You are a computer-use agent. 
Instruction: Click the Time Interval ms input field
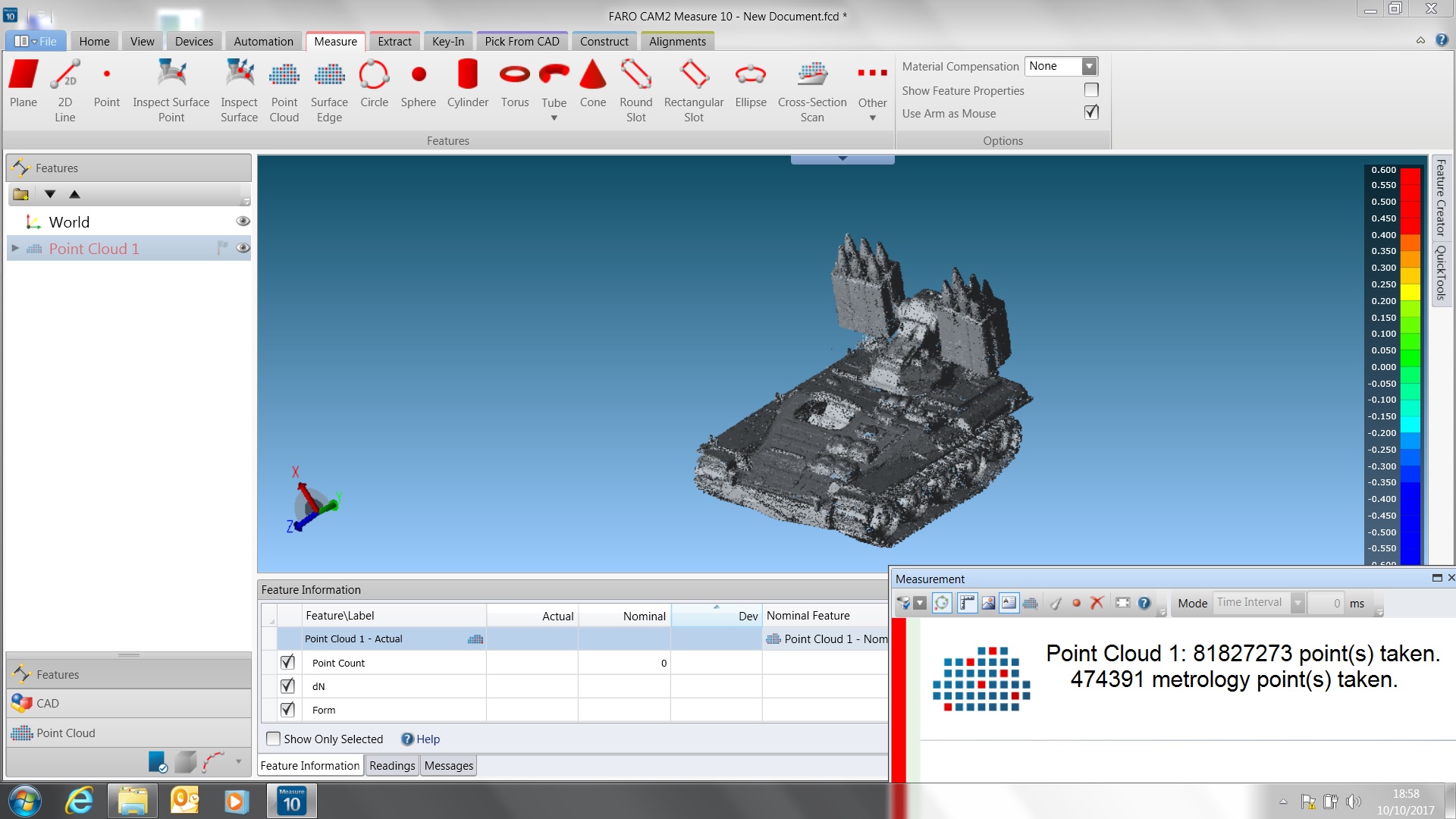pyautogui.click(x=1326, y=603)
